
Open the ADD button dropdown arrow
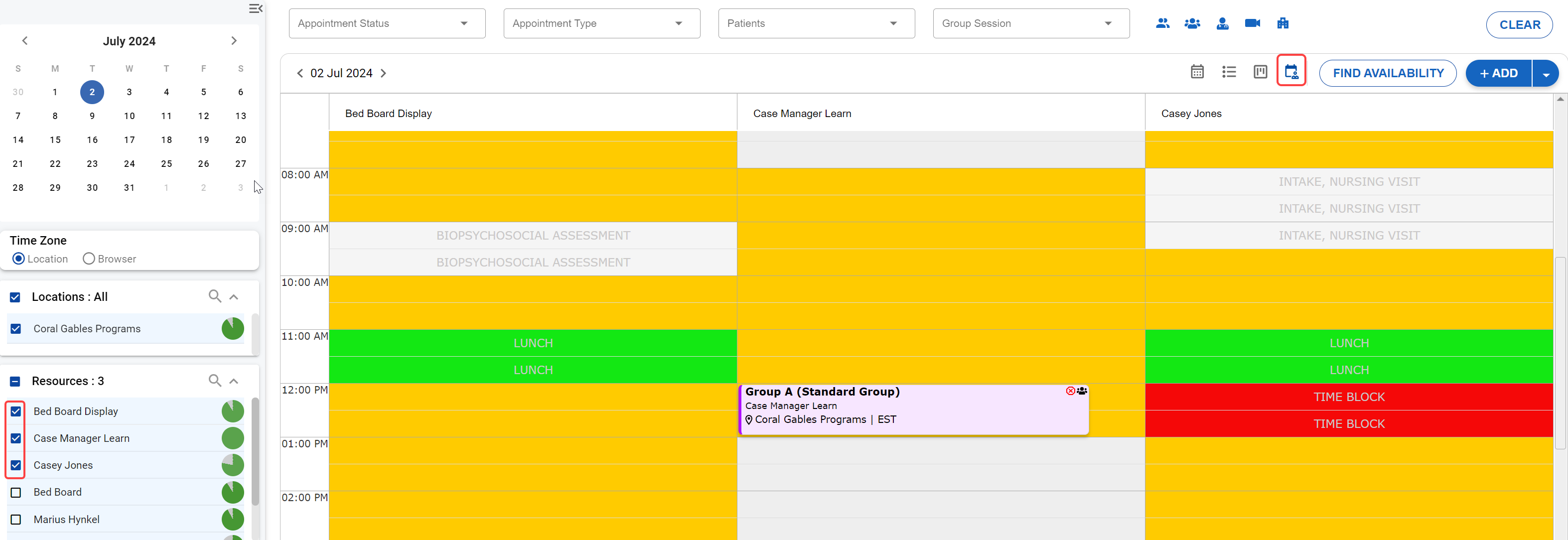(1546, 74)
